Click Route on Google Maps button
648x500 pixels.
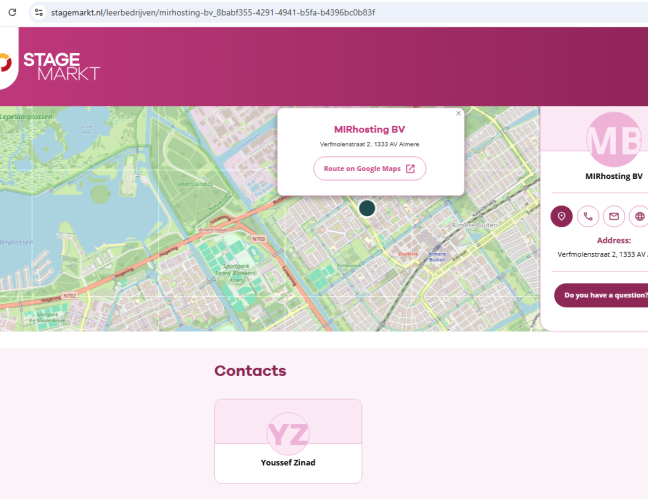pos(370,168)
